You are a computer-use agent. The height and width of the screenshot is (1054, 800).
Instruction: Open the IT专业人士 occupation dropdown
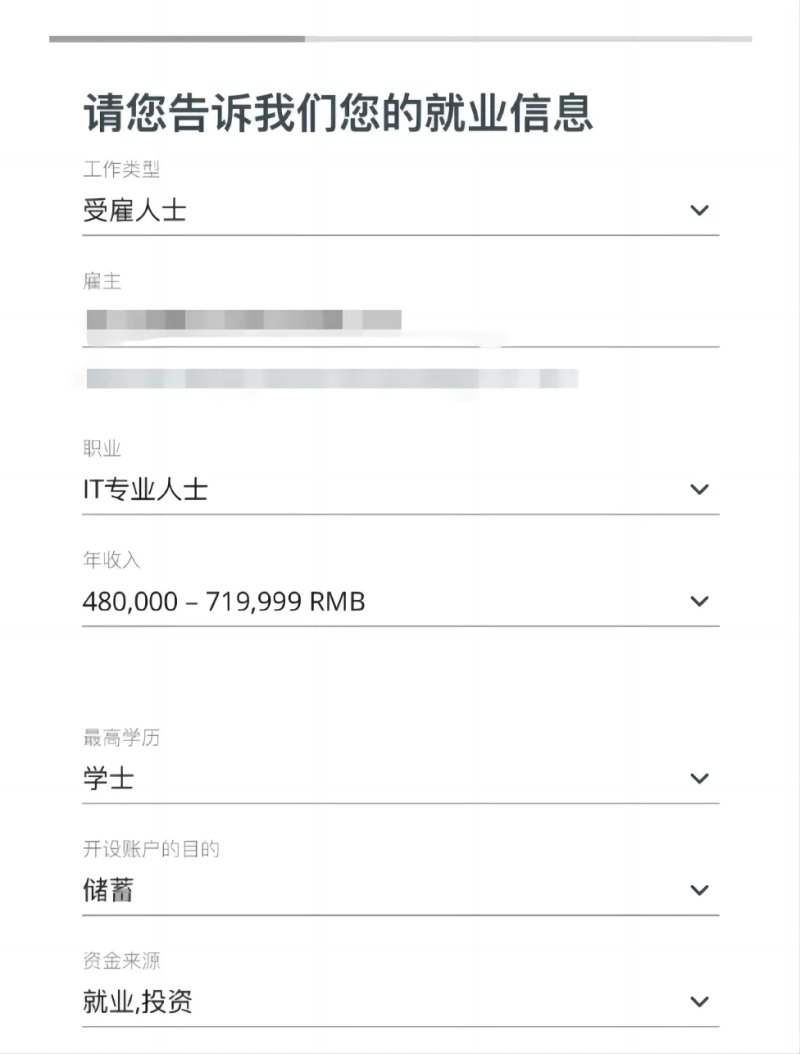(x=401, y=490)
